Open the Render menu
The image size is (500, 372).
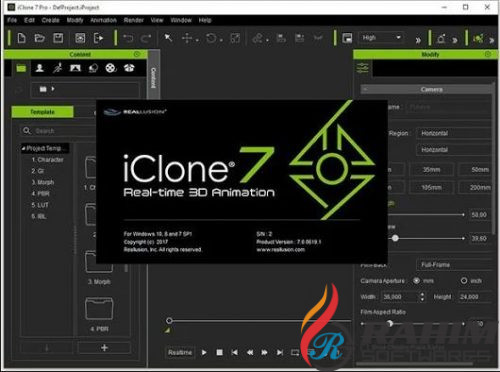133,20
